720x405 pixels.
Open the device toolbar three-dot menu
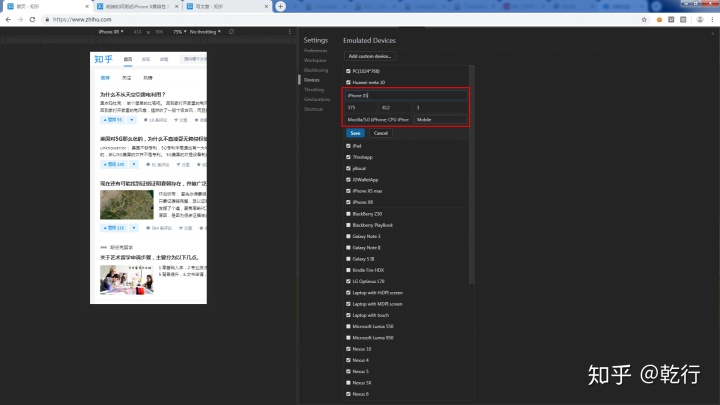point(289,32)
